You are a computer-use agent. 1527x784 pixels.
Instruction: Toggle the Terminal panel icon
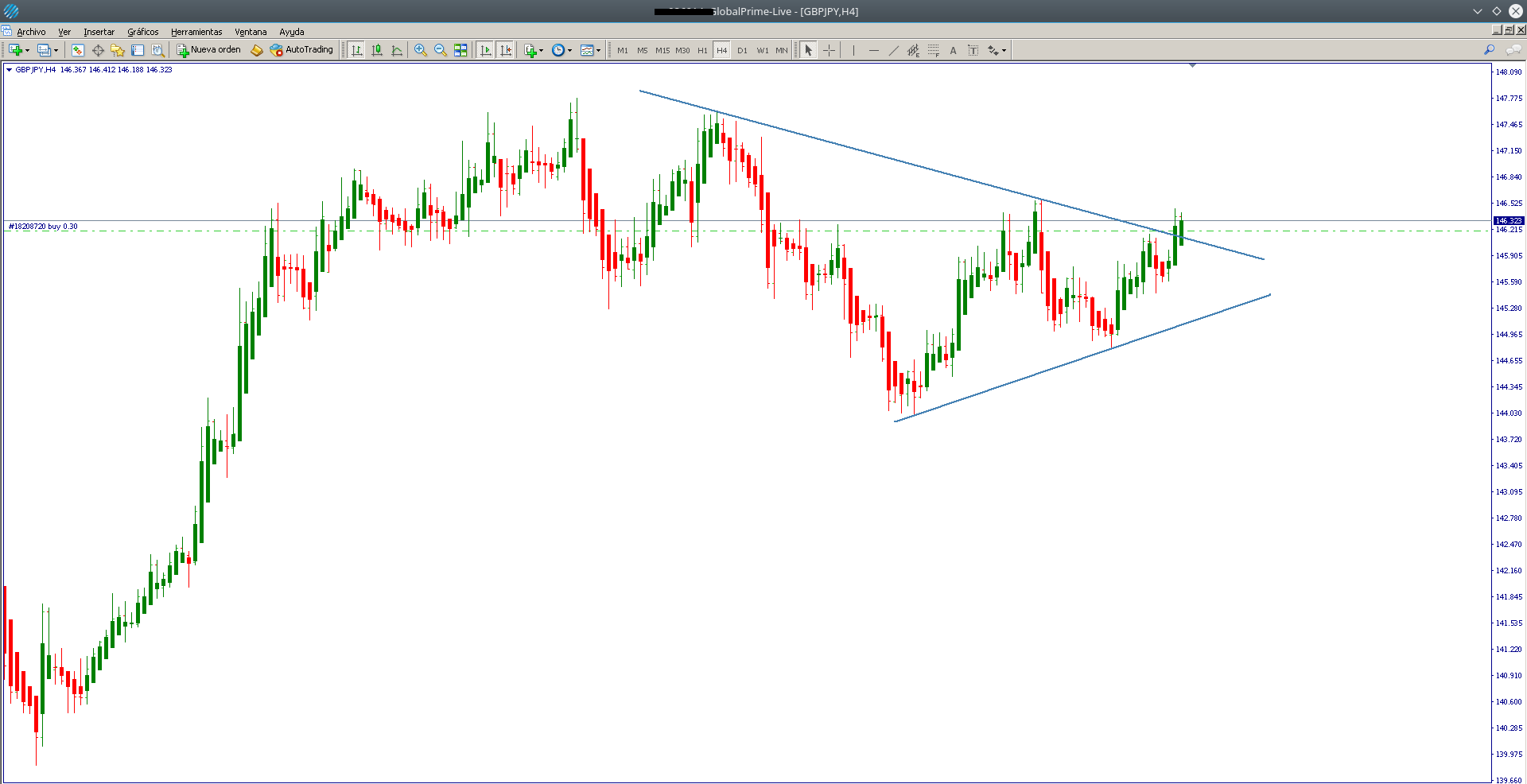[138, 50]
